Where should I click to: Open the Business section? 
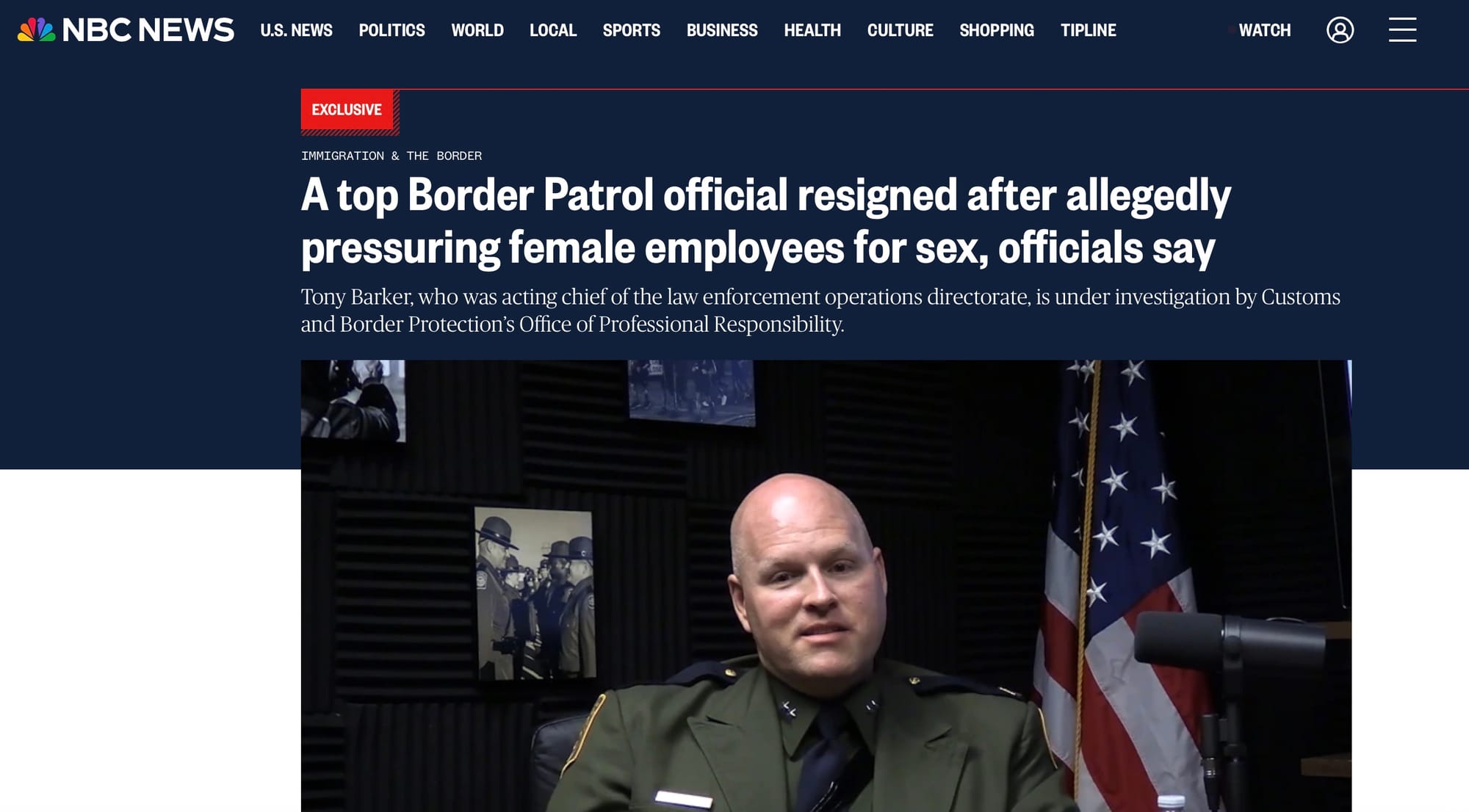[722, 30]
